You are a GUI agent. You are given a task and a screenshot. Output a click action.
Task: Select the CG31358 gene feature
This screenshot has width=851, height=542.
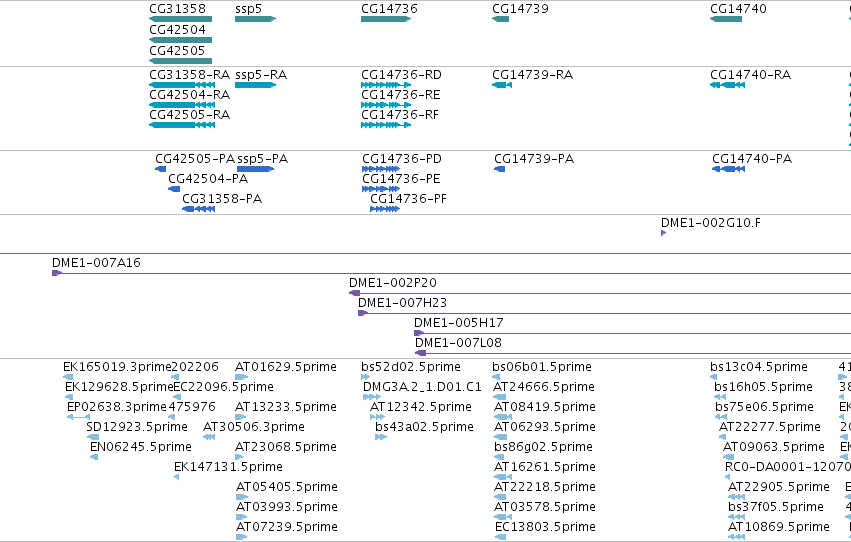pyautogui.click(x=180, y=19)
